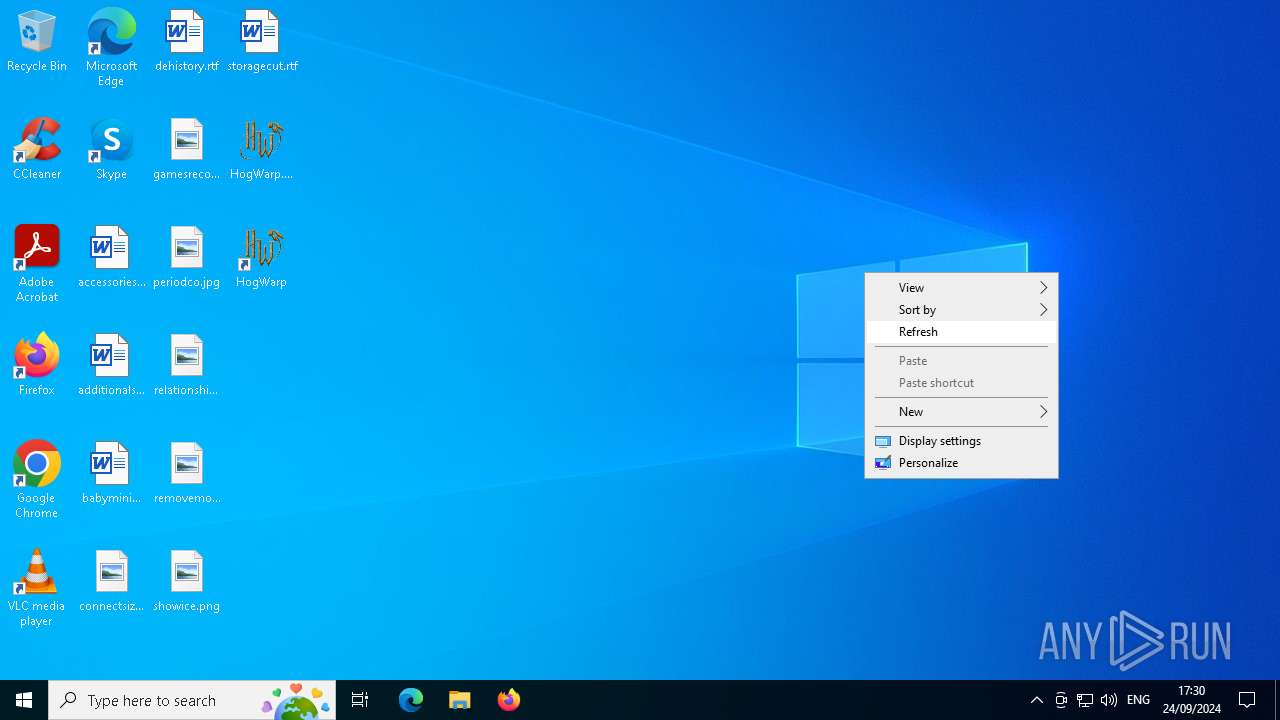Select the relationshi... image file icon

[186, 366]
